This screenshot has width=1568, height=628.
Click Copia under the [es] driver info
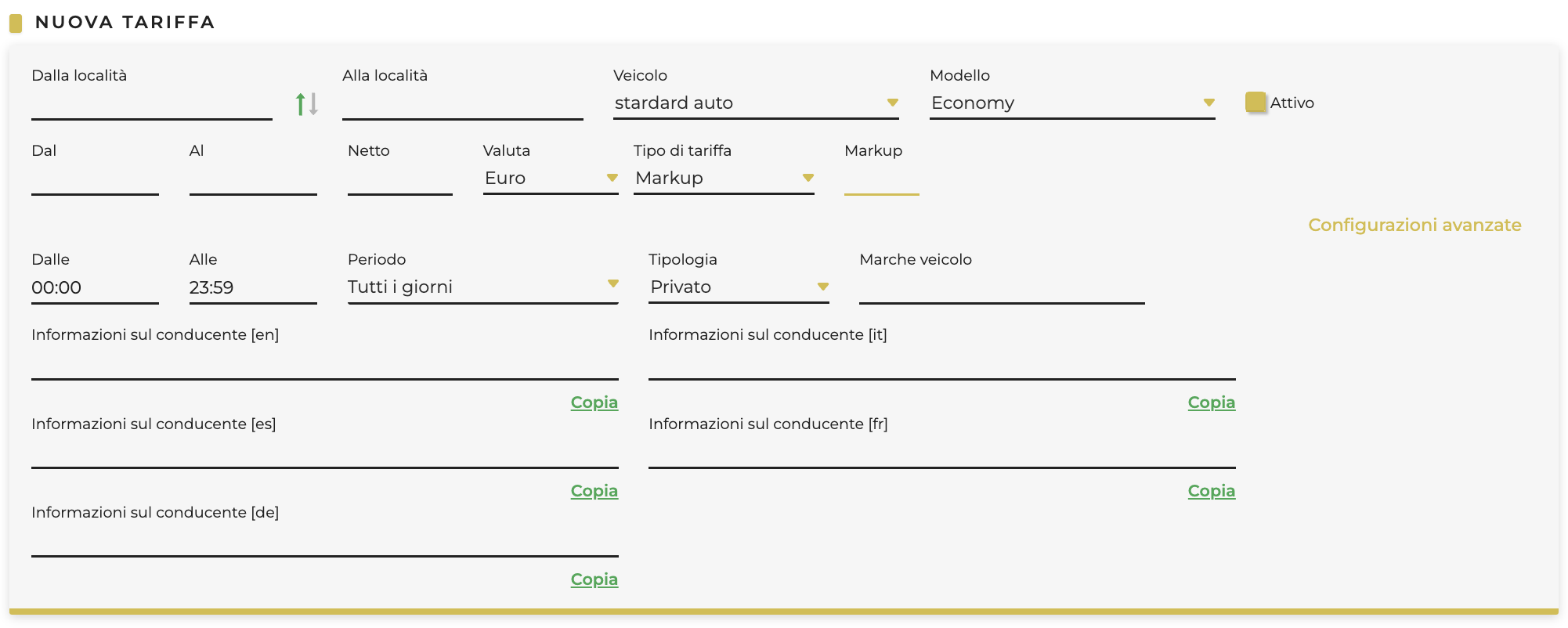click(x=594, y=491)
